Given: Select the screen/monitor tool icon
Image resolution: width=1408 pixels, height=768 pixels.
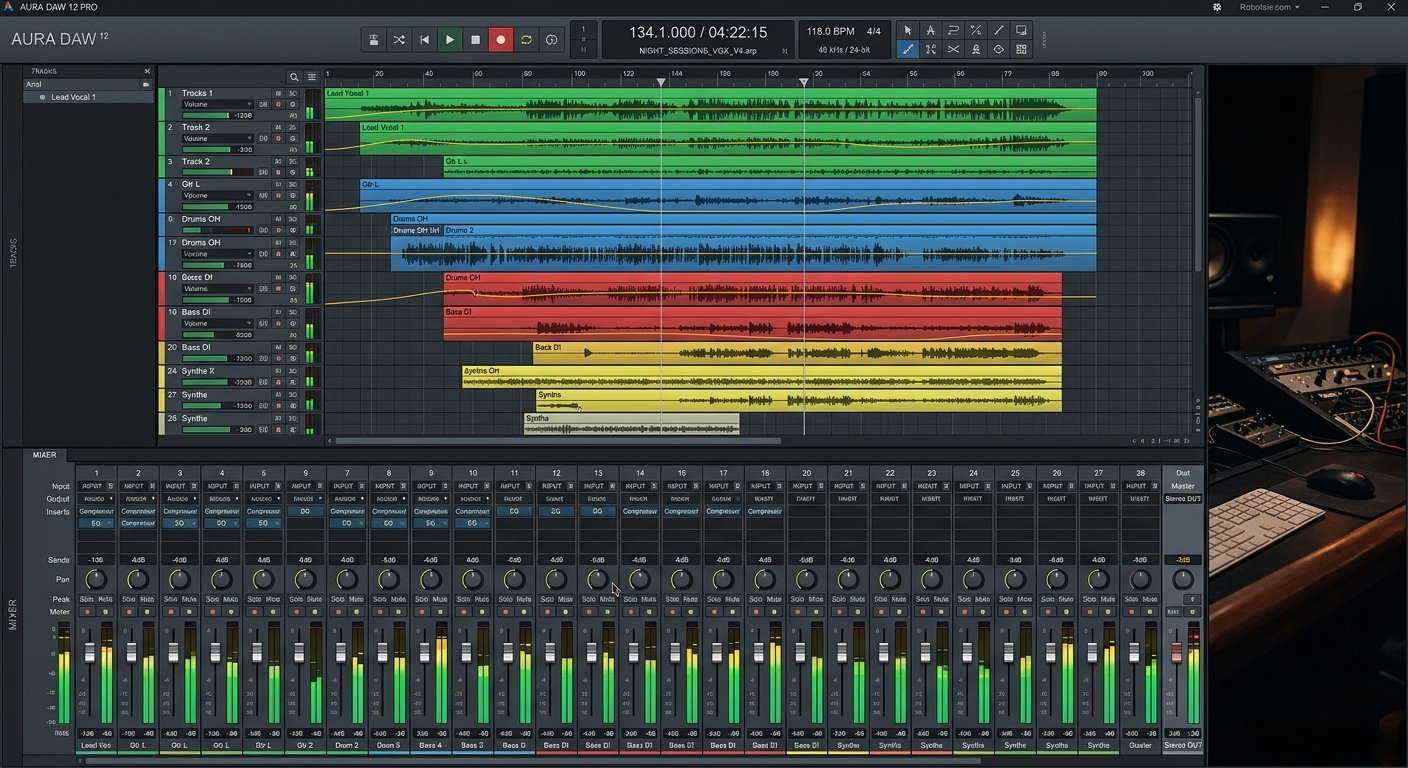Looking at the screenshot, I should (x=1021, y=30).
